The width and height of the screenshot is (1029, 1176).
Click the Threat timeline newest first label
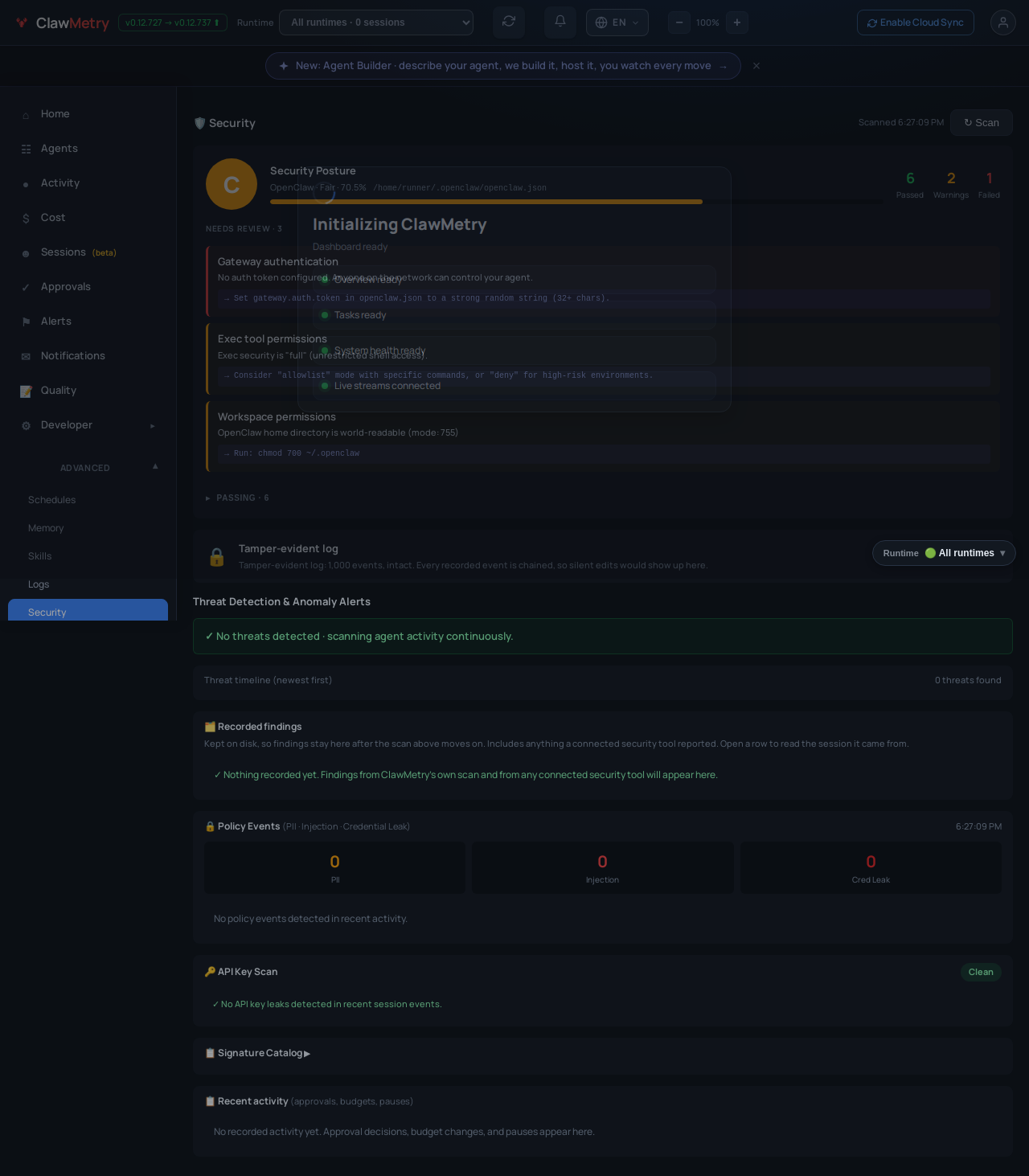(268, 680)
